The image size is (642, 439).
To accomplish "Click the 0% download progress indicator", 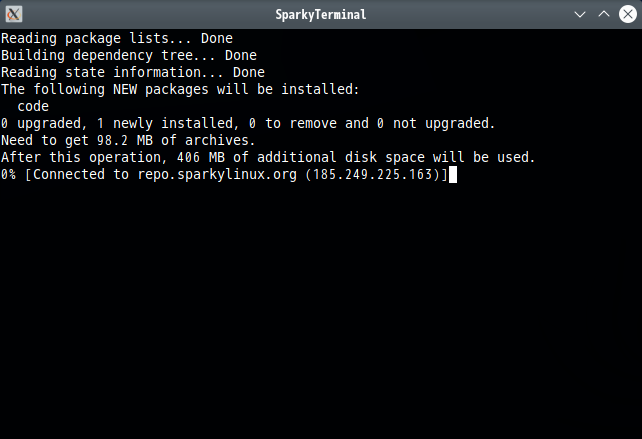I will coord(8,174).
